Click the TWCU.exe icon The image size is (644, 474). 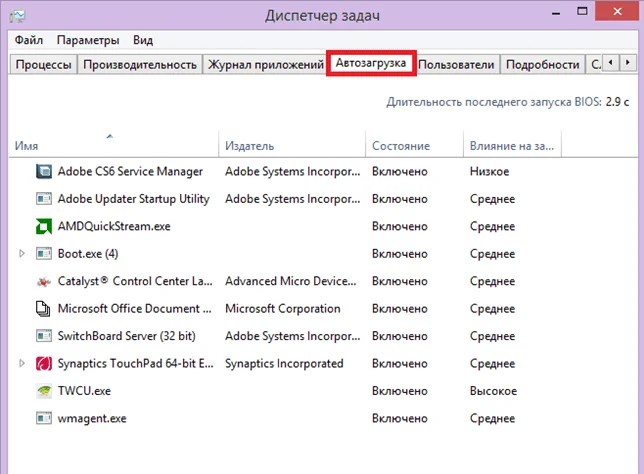pos(43,390)
